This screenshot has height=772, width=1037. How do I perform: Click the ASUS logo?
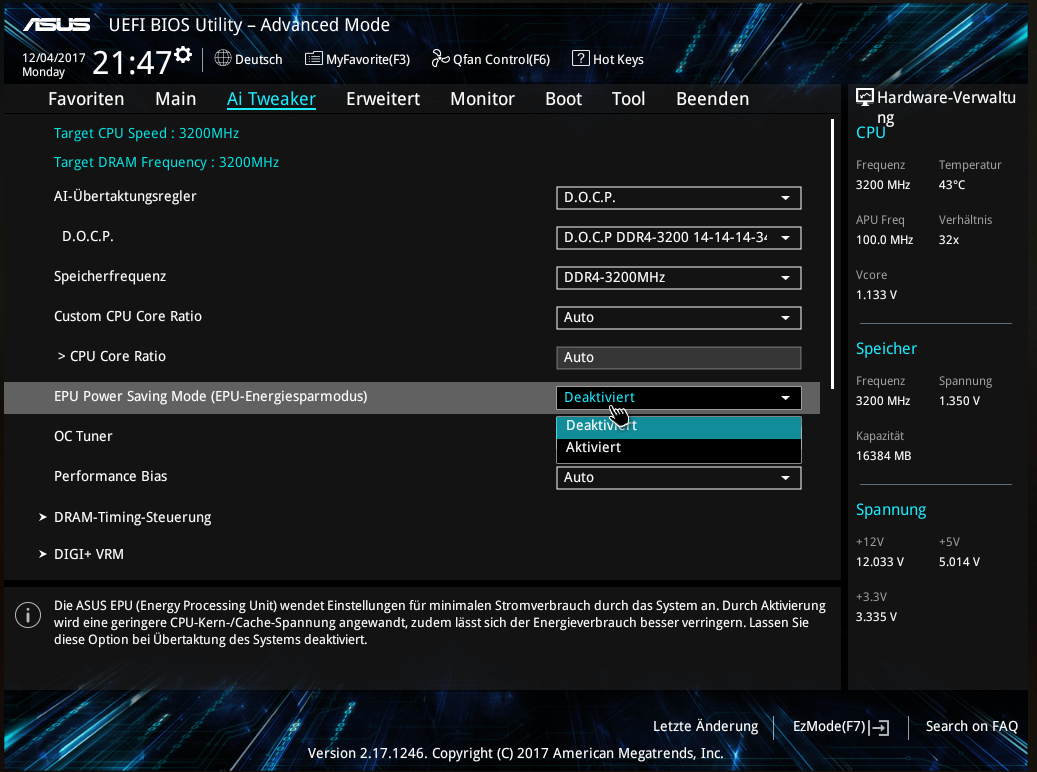point(57,25)
